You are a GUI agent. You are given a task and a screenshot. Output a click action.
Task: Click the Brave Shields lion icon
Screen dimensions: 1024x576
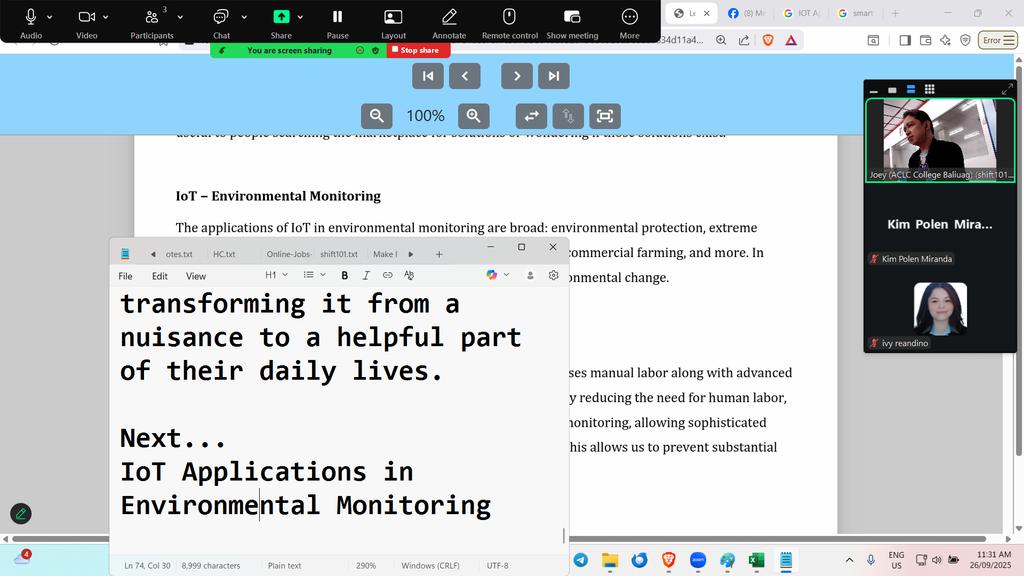tap(768, 40)
